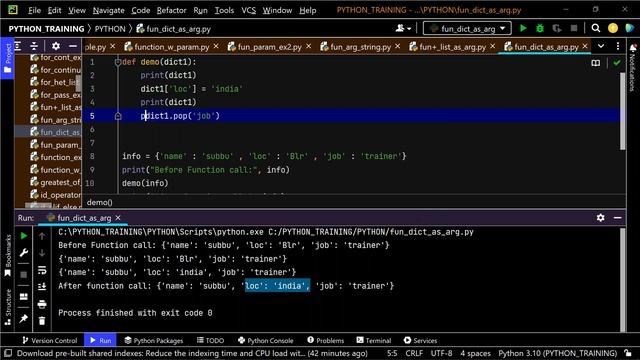Open the inspections green checkmark widget
Screen dimensions: 640x360
(617, 63)
